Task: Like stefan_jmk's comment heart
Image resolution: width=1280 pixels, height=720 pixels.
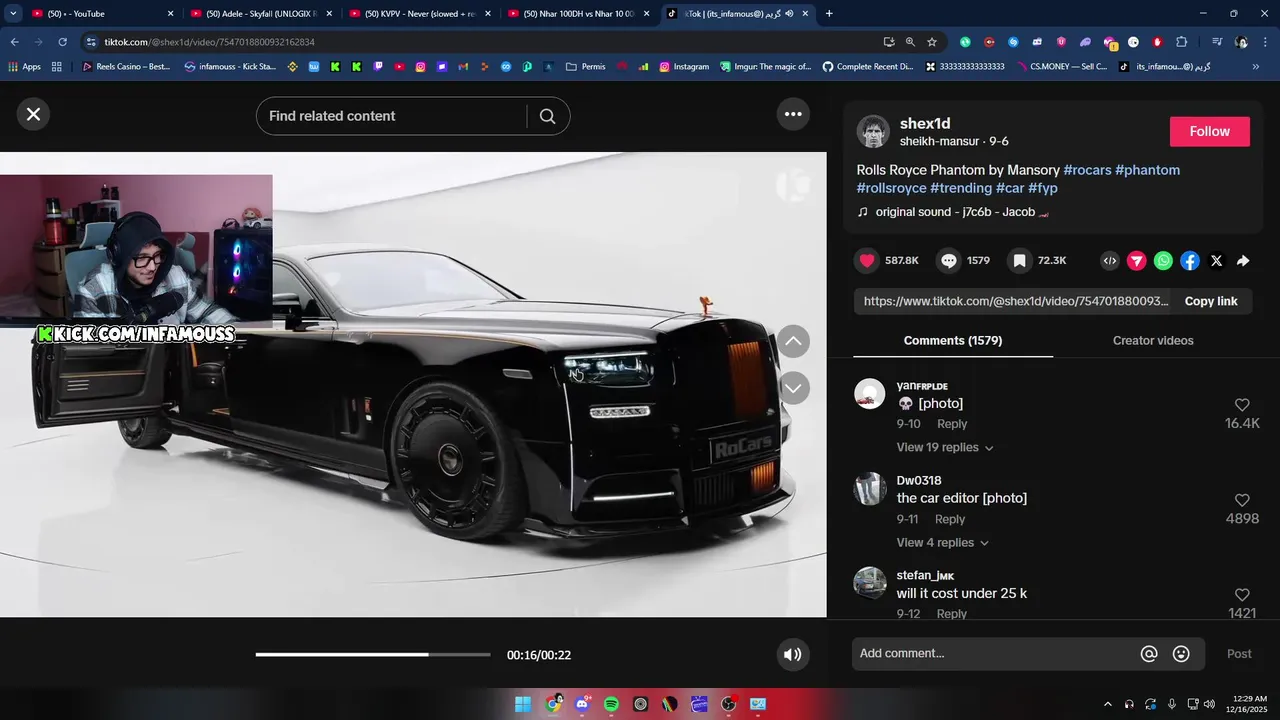Action: 1242,595
